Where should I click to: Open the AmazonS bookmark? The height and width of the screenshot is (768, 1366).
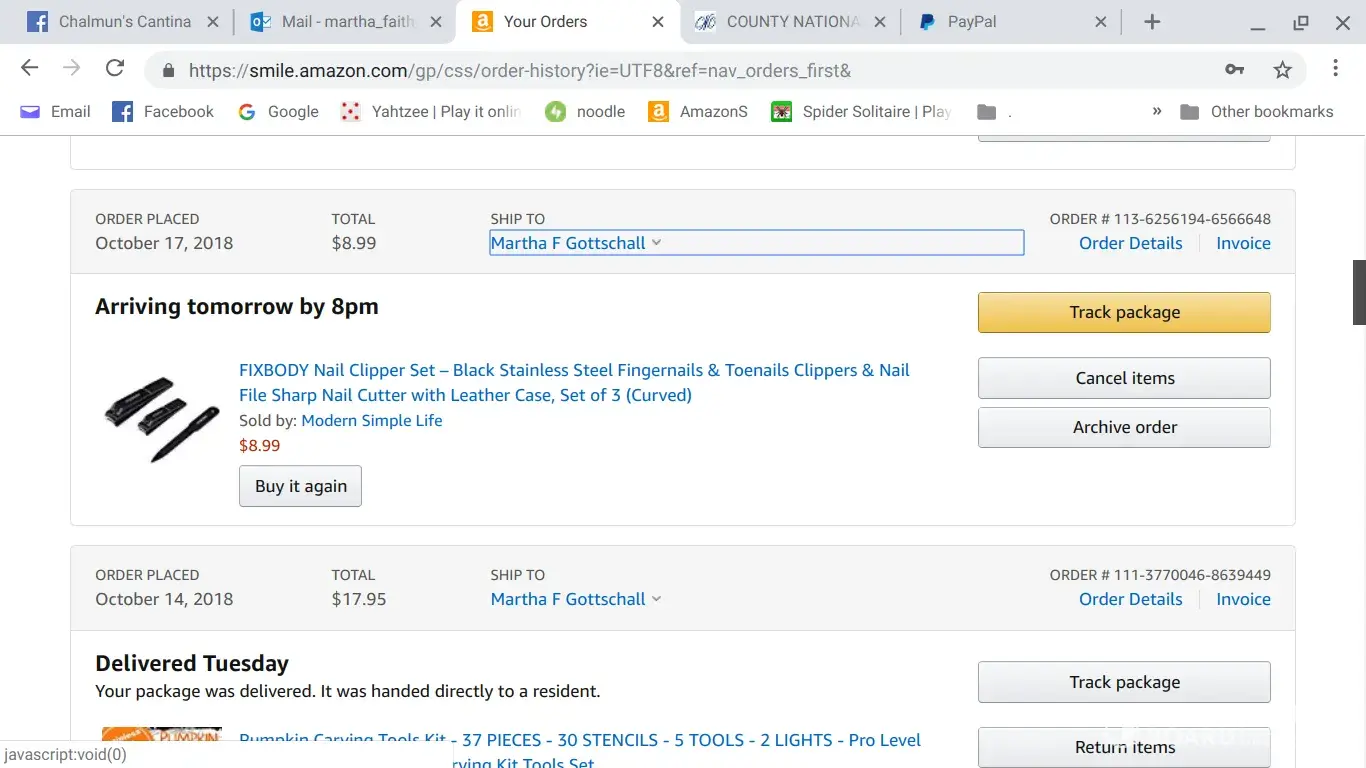pyautogui.click(x=698, y=112)
